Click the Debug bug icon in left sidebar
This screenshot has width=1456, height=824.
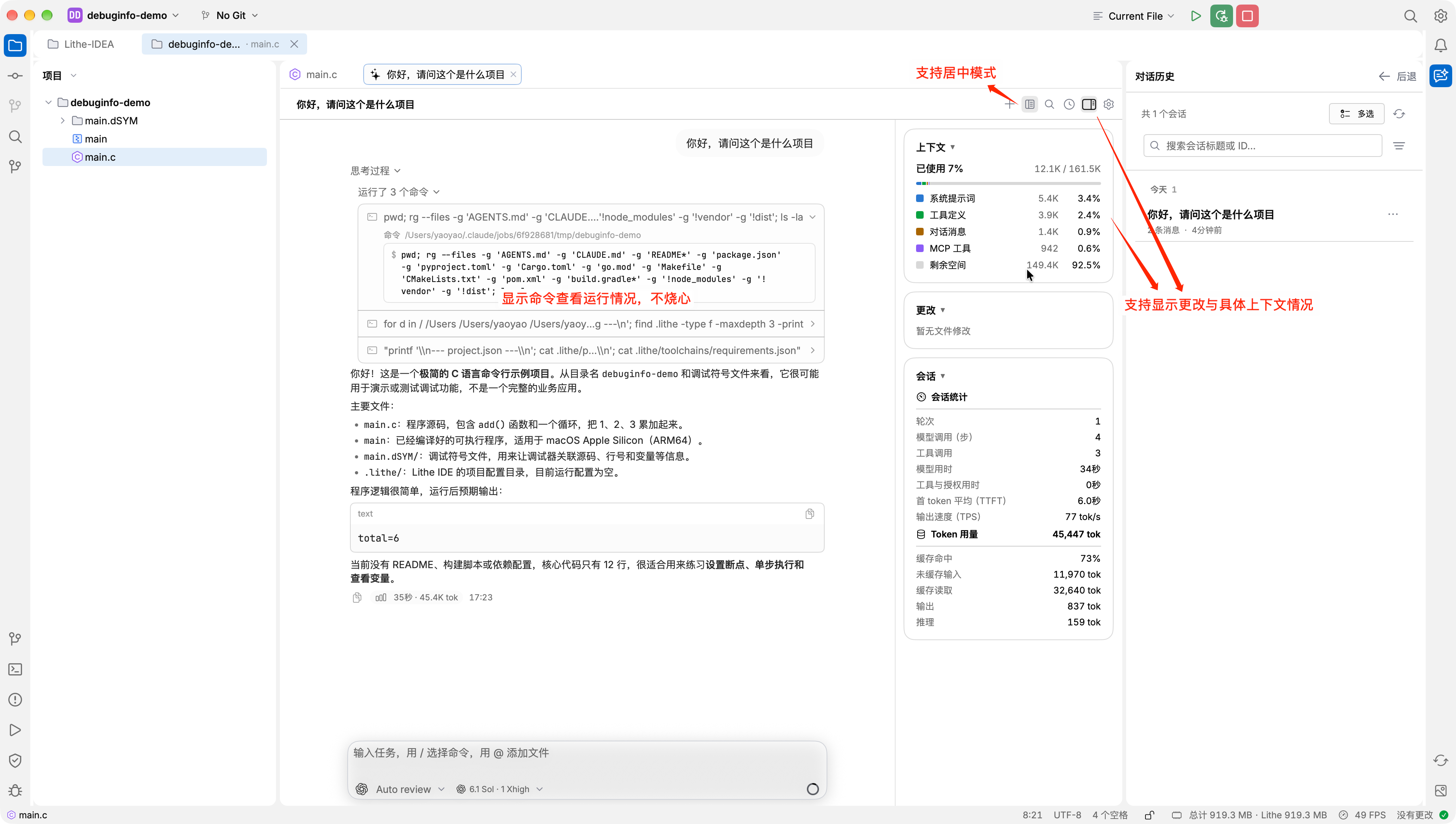(x=15, y=791)
